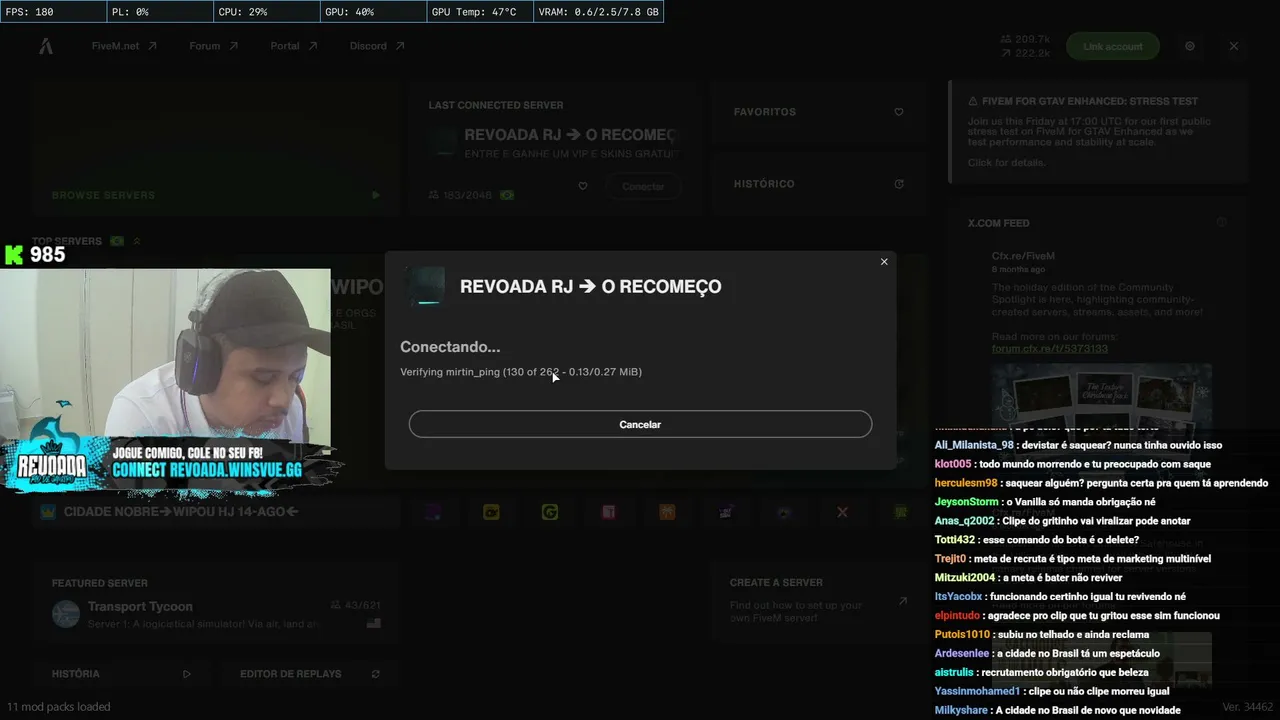Click the GPU Temp readout in overlay

[x=479, y=12]
